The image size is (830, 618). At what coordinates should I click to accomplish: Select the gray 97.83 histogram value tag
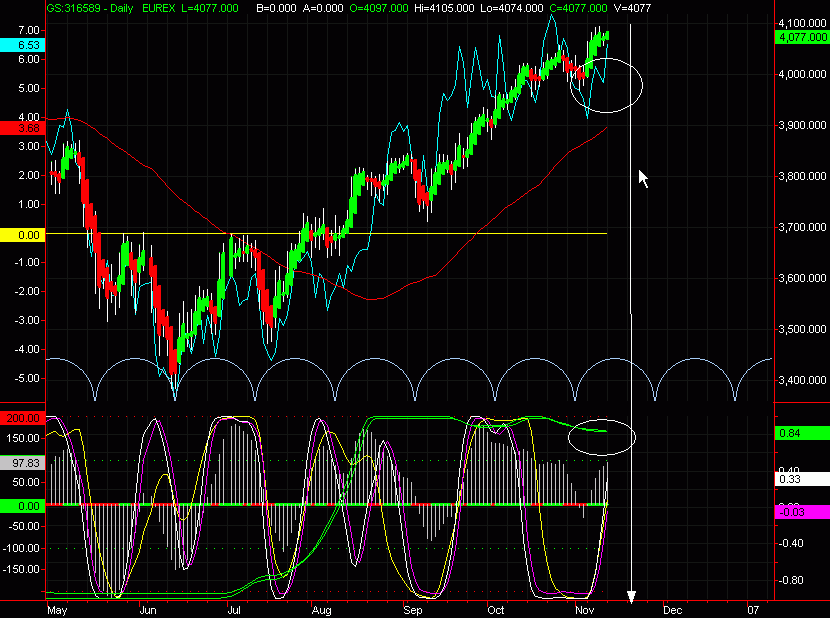coord(22,463)
